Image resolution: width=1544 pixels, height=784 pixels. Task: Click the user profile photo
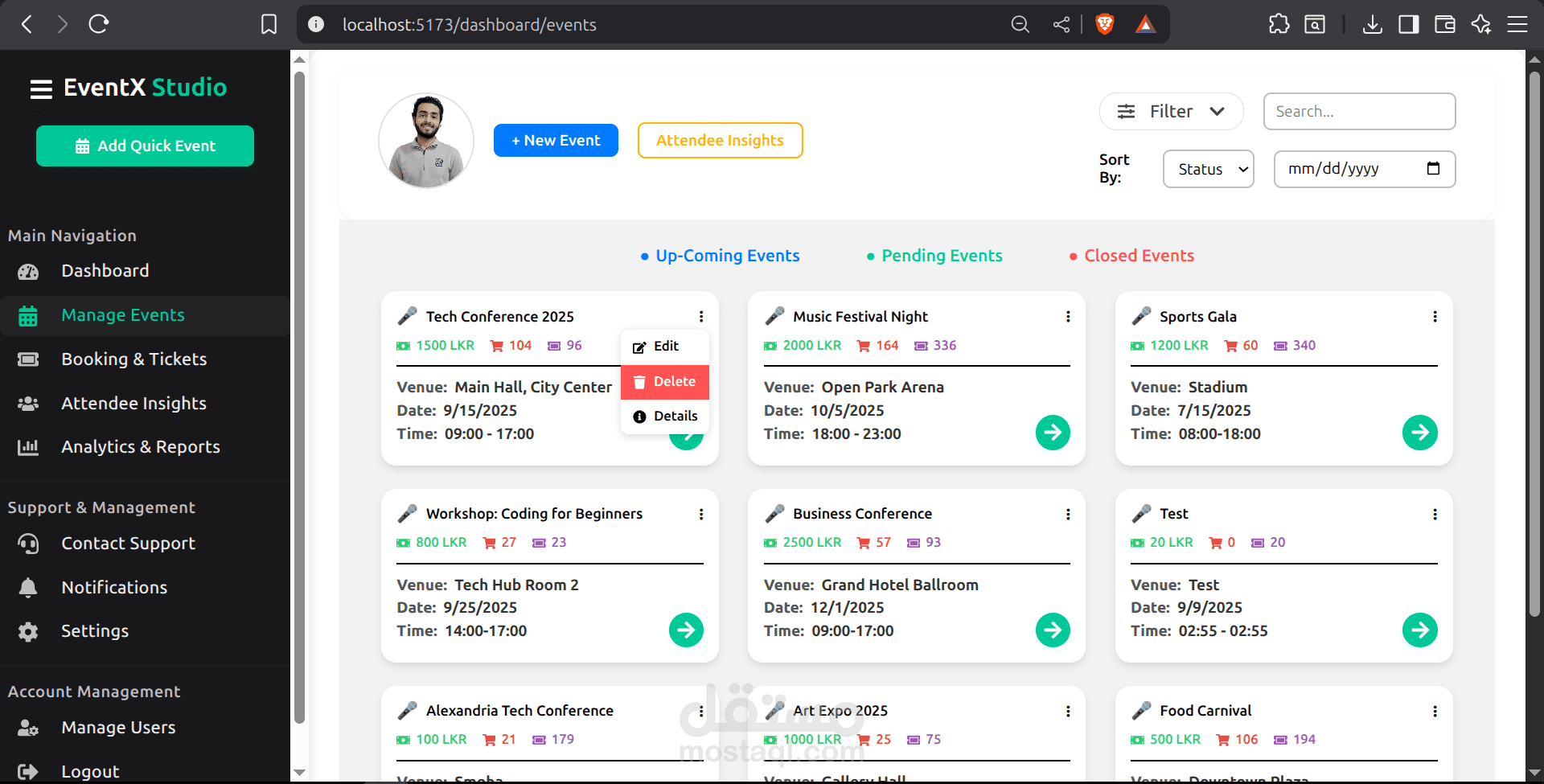coord(426,141)
